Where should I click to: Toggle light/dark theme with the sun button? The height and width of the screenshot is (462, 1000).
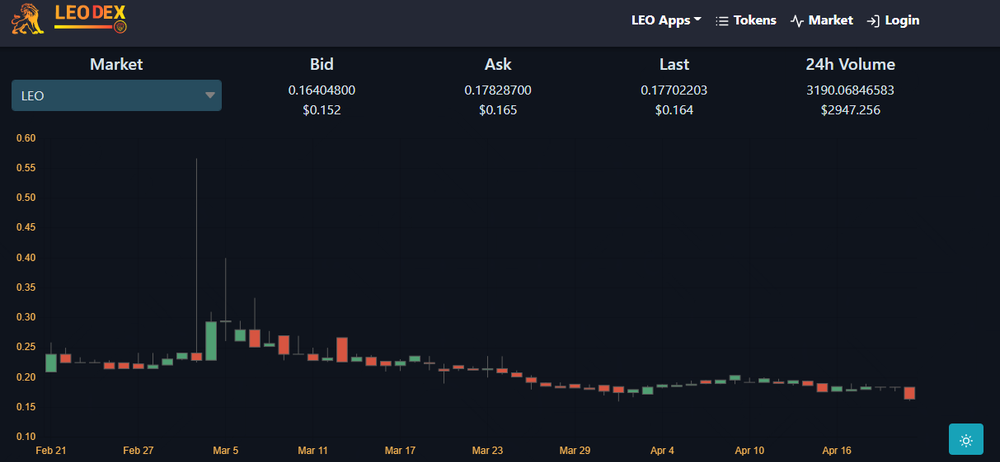point(966,440)
